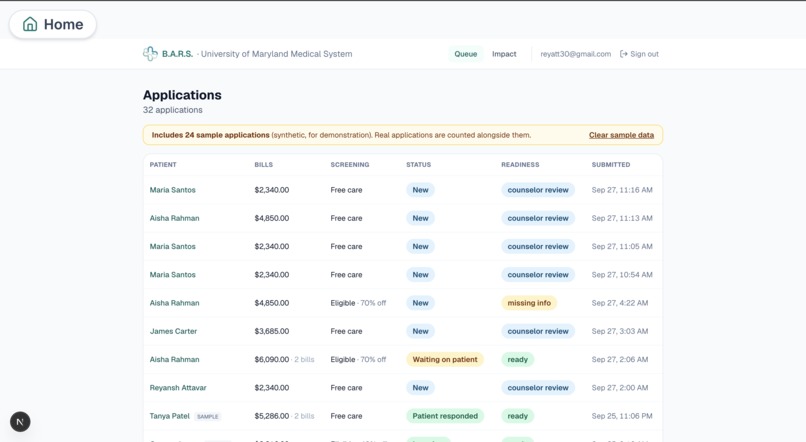Open Tanya Patel application
Viewport: 806px width, 442px height.
pos(170,416)
